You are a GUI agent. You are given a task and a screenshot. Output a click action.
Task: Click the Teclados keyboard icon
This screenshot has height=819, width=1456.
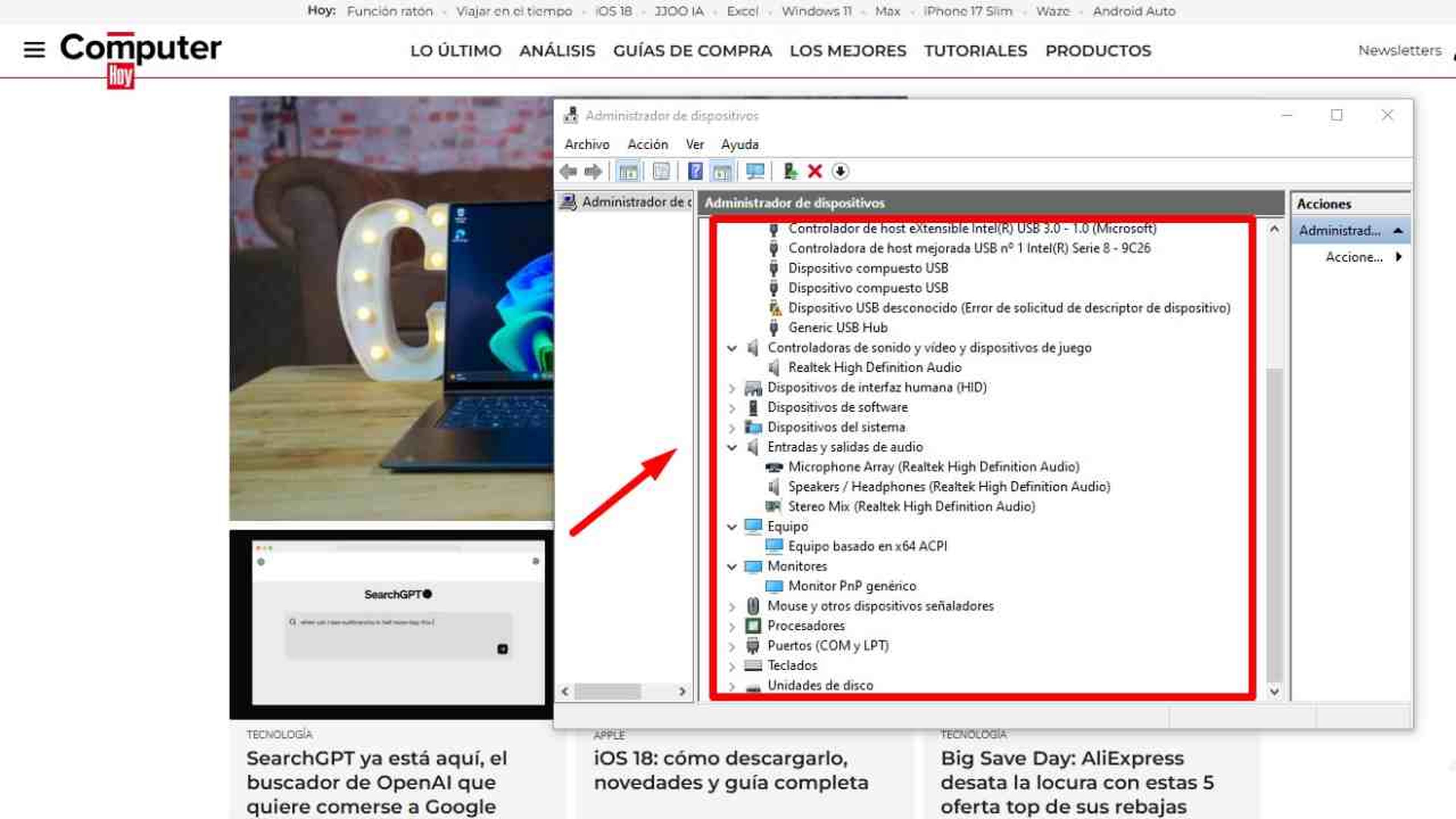point(753,665)
